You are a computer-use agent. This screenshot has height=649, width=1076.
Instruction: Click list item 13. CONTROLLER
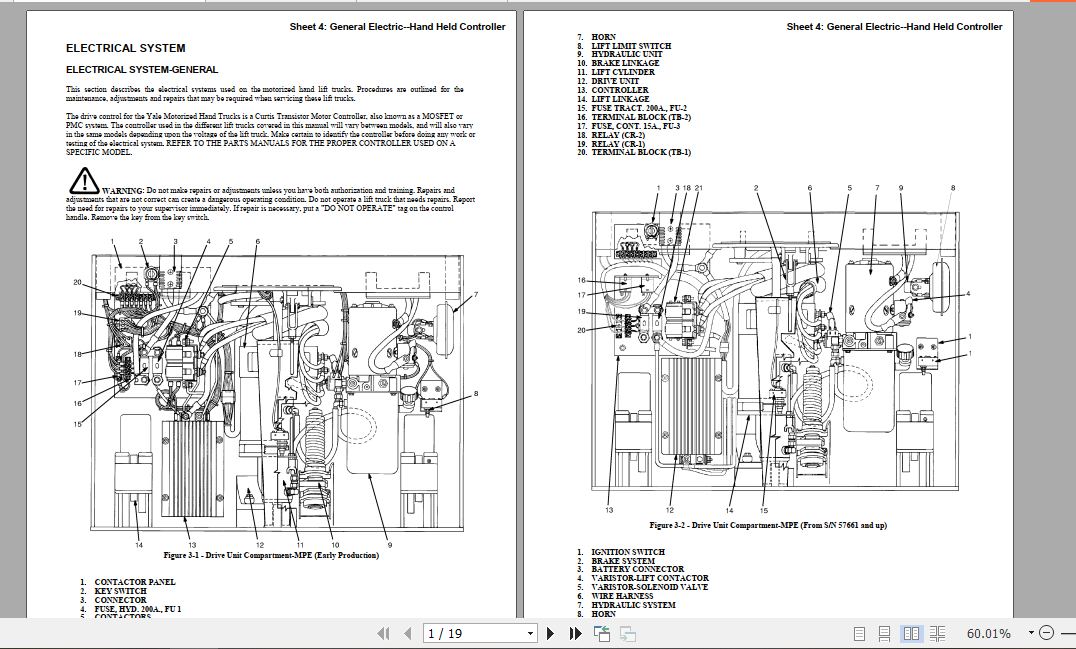[x=612, y=90]
